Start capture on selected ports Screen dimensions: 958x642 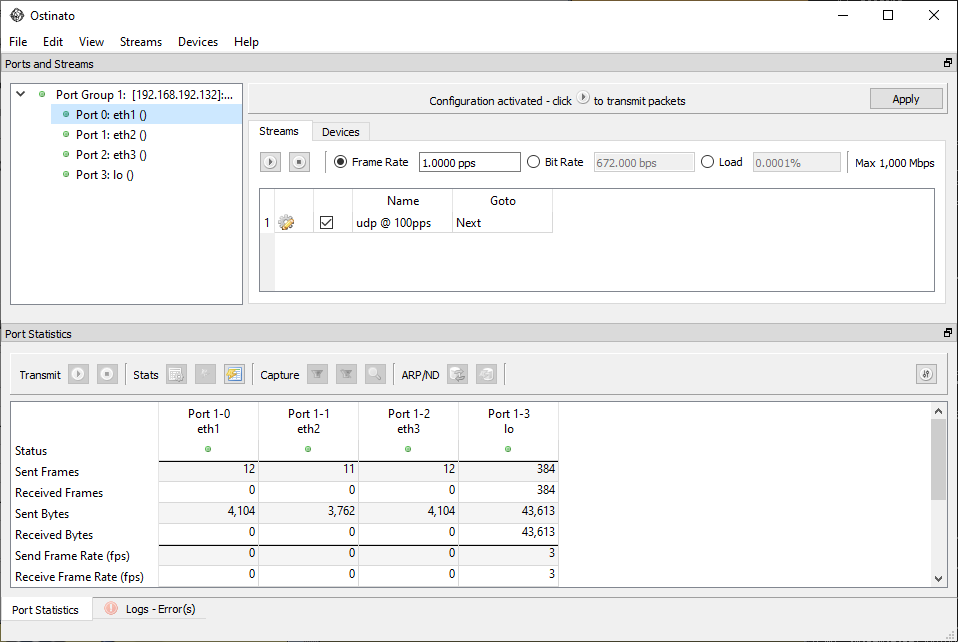[317, 375]
